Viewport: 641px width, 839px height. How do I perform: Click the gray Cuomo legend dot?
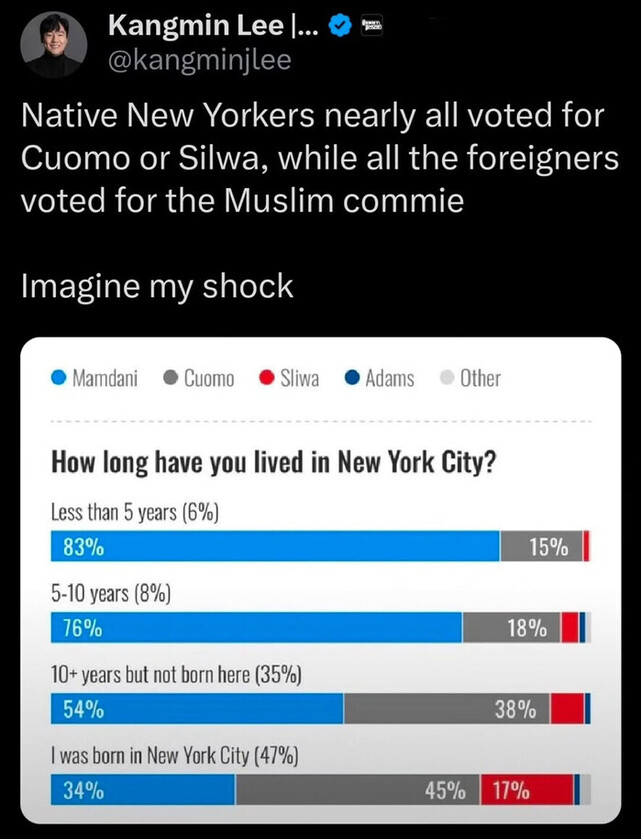click(171, 378)
